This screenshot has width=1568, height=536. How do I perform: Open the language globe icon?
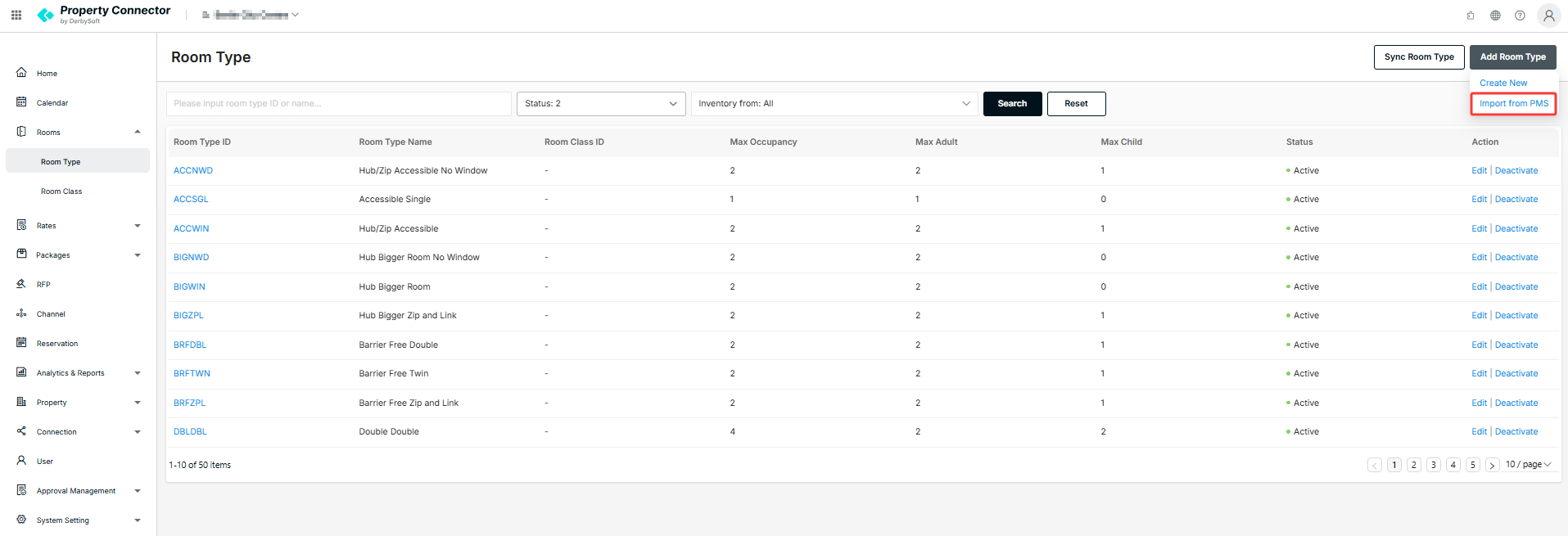[1495, 16]
